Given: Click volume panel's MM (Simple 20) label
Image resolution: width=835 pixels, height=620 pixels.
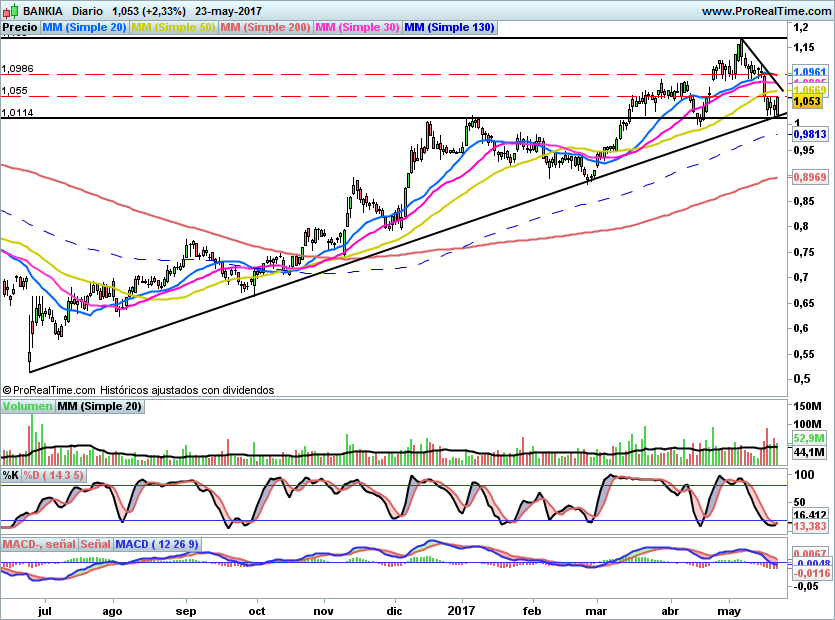Looking at the screenshot, I should (99, 406).
